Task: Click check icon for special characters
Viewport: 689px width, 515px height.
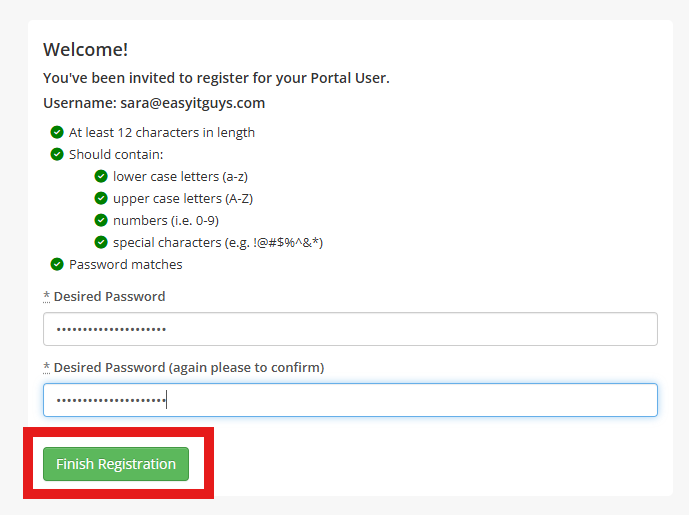Action: tap(101, 242)
